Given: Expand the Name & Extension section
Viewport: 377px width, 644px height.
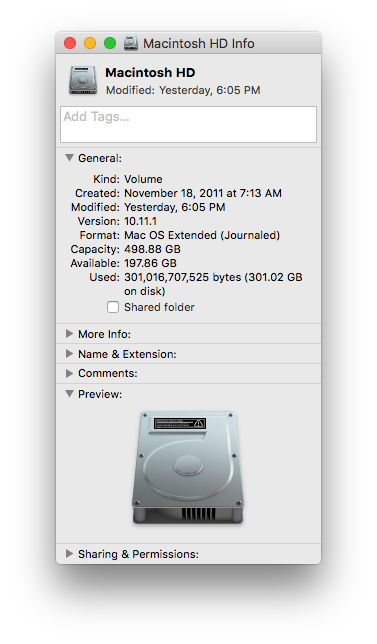Looking at the screenshot, I should [x=69, y=353].
